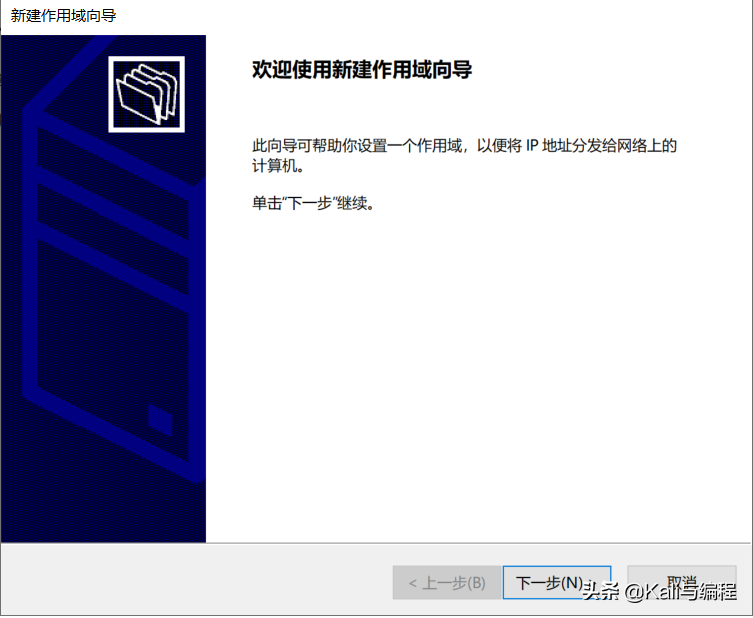This screenshot has width=753, height=618.
Task: Click the window title 新建作用域向导
Action: 63,16
